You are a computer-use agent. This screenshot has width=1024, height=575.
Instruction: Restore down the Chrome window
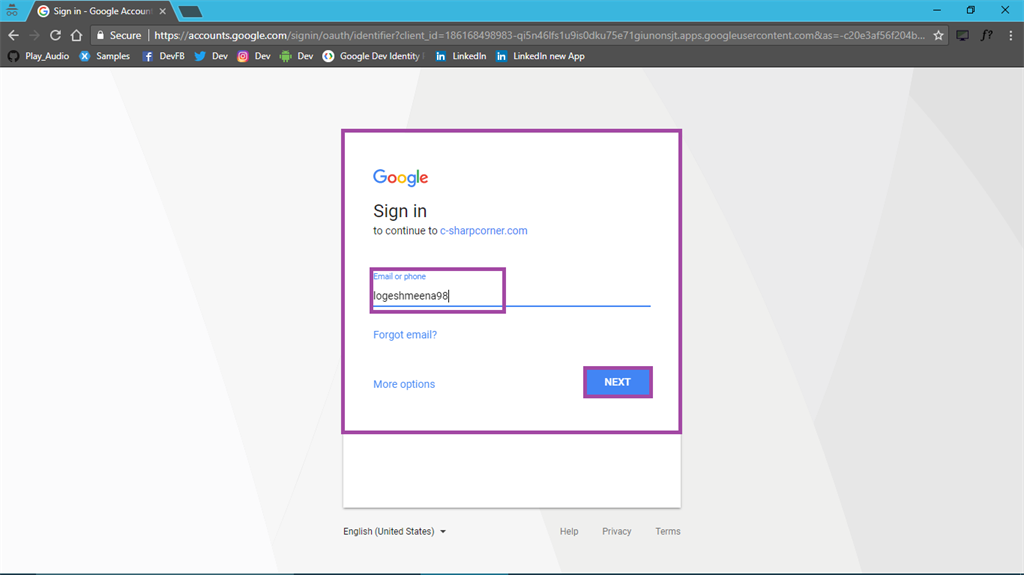pos(971,10)
